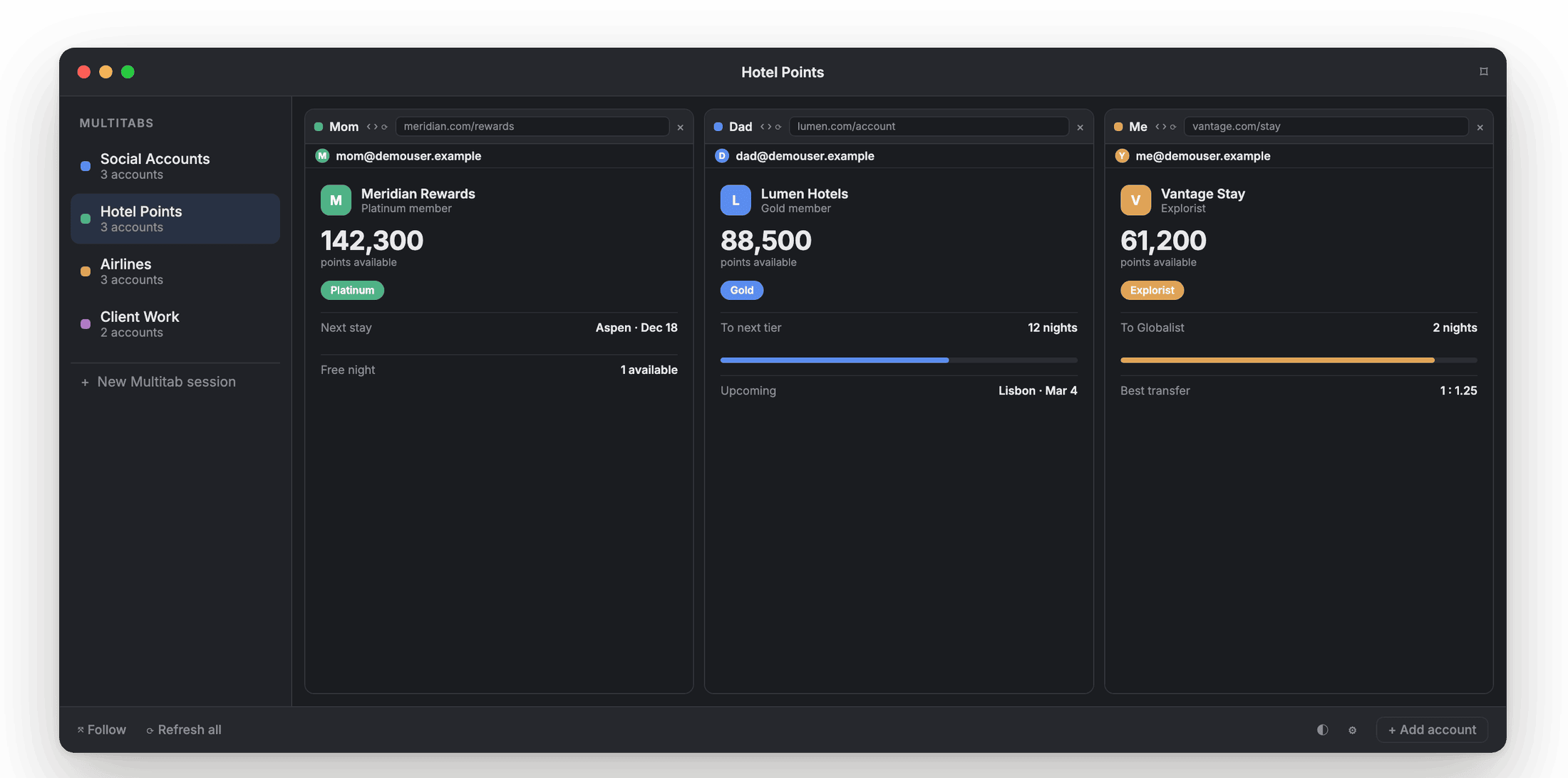Open the Social Accounts multitab

(x=175, y=166)
